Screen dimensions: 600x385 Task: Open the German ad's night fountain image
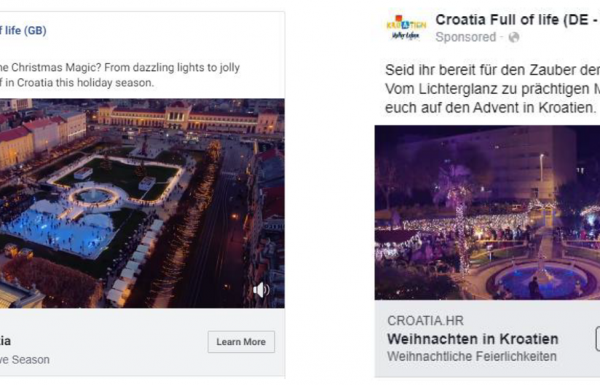pos(487,212)
